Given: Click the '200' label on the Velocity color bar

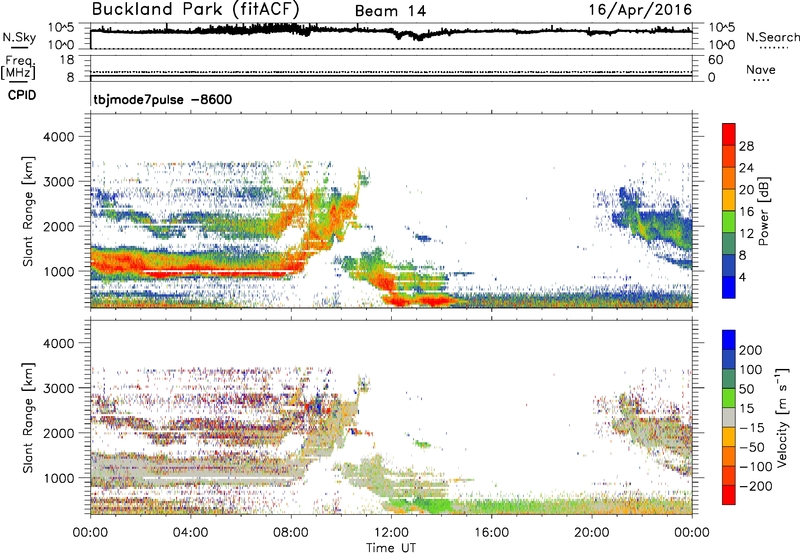Looking at the screenshot, I should click(x=751, y=350).
